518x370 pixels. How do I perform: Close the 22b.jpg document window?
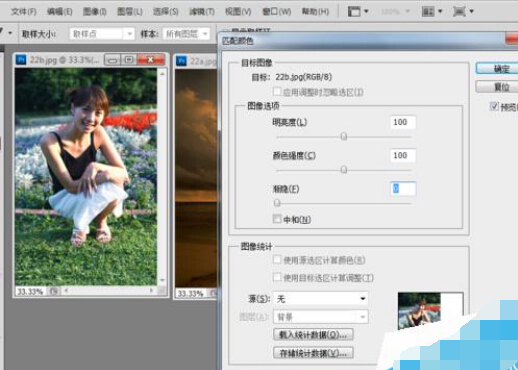tap(151, 60)
